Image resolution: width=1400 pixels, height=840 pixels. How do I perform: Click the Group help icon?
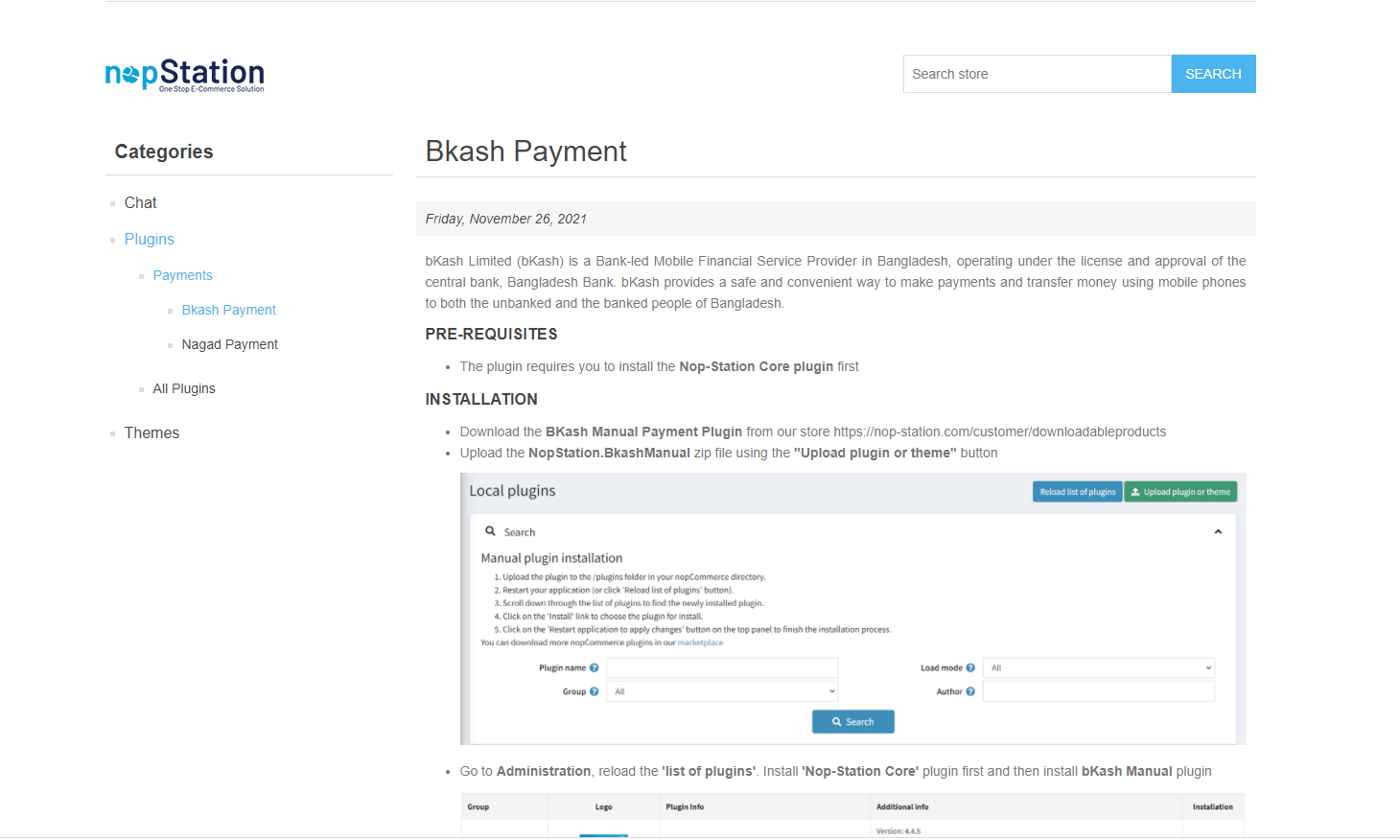tap(594, 691)
